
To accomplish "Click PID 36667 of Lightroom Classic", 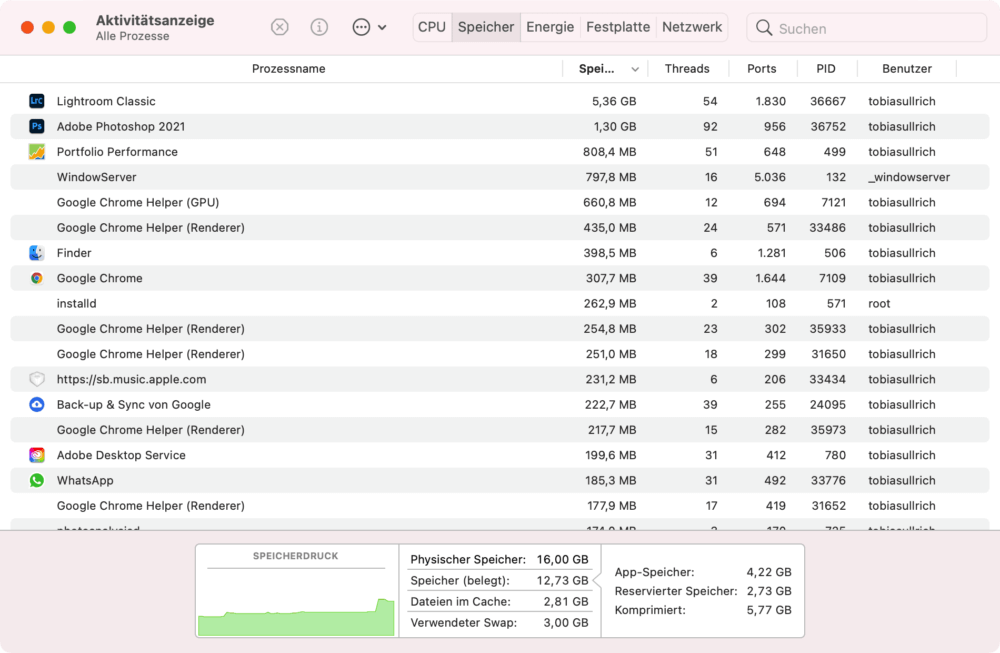I will pyautogui.click(x=828, y=101).
